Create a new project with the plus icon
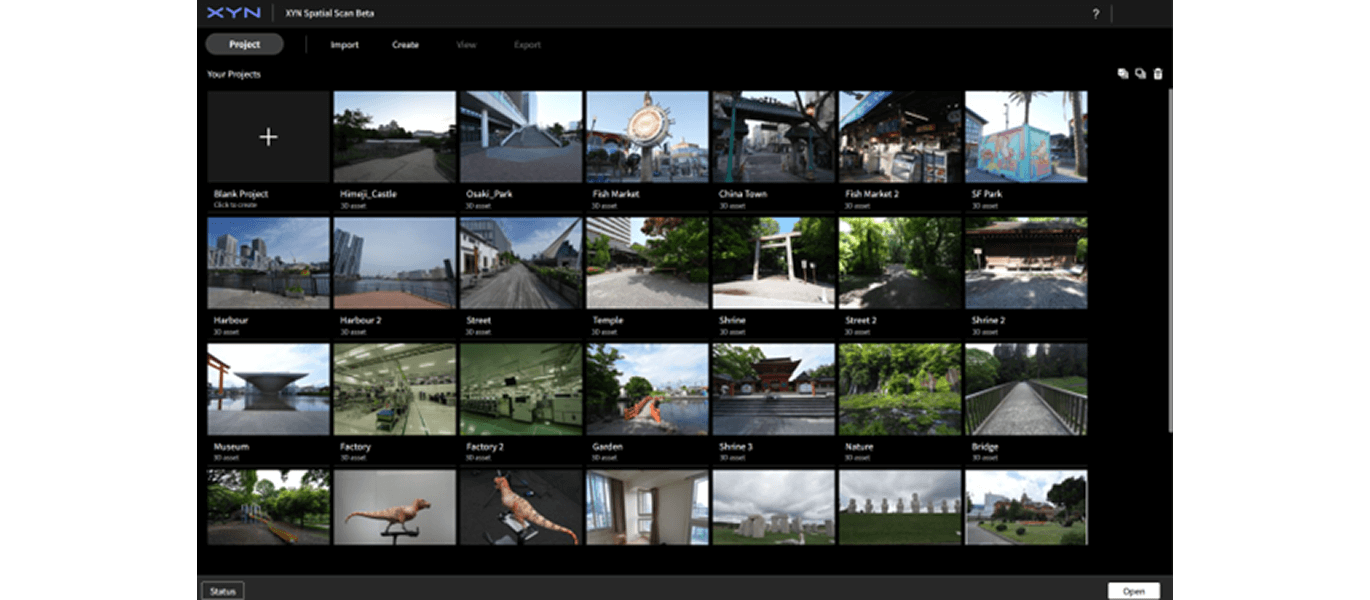Screen dimensions: 1370x600 (268, 137)
